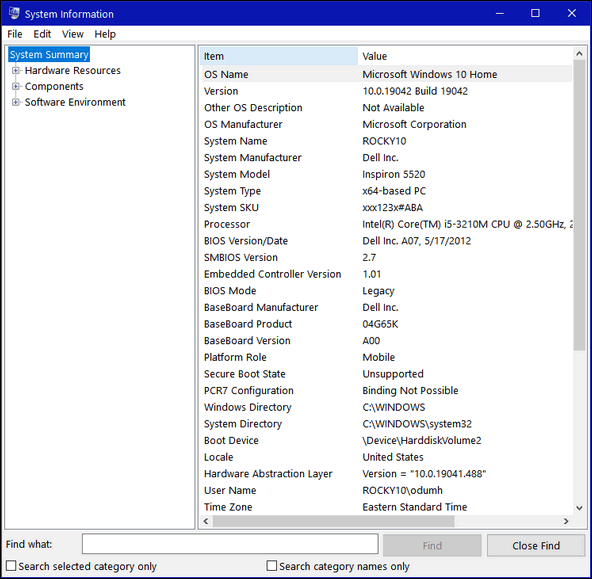Click the BIOS Version/Date item
592x579 pixels.
coord(246,240)
